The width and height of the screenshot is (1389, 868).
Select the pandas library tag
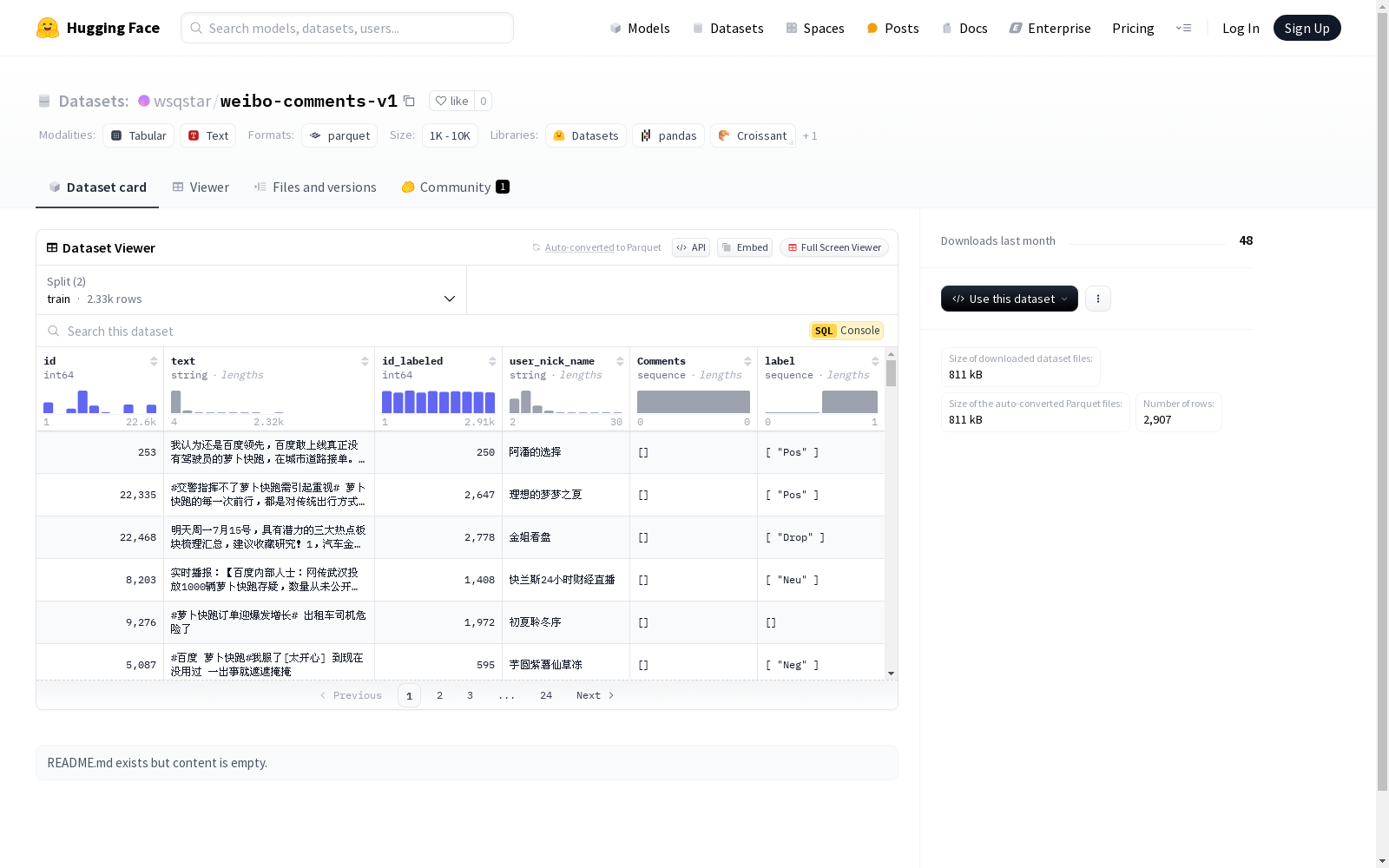coord(668,135)
